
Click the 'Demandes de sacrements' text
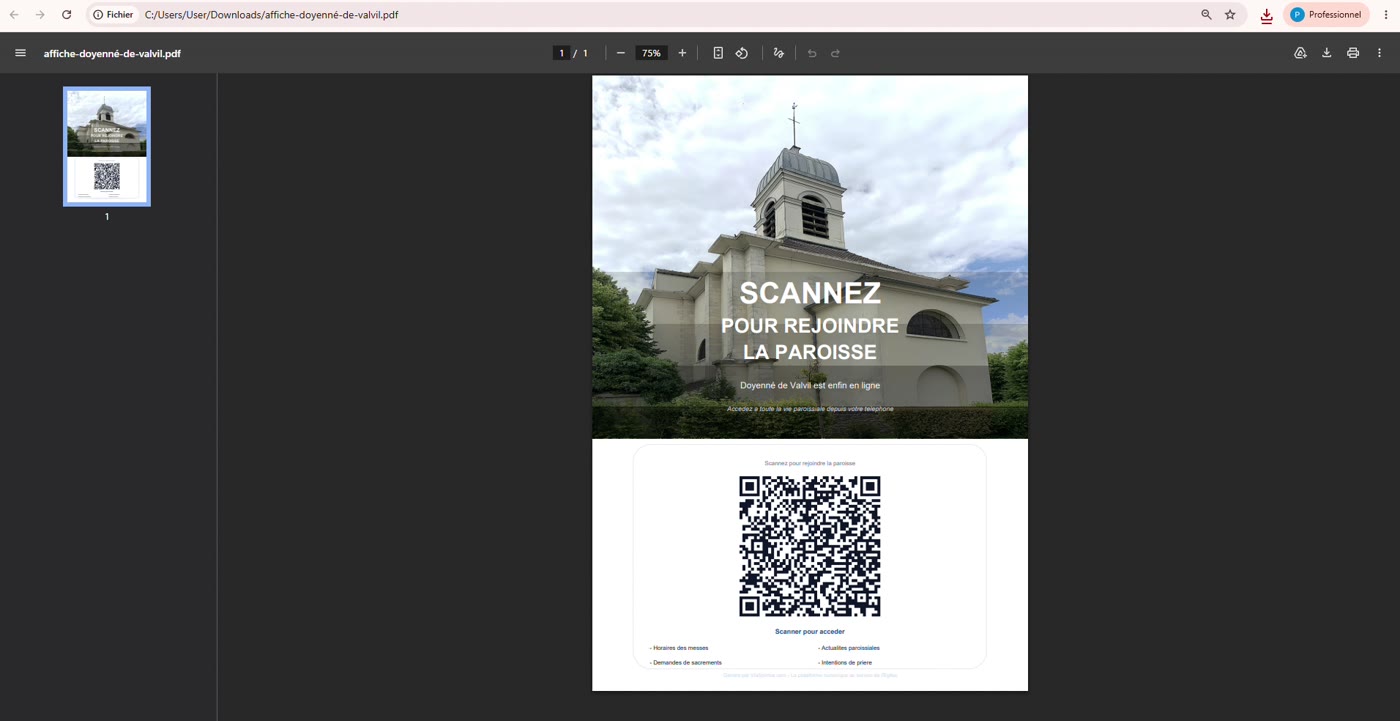pos(686,663)
